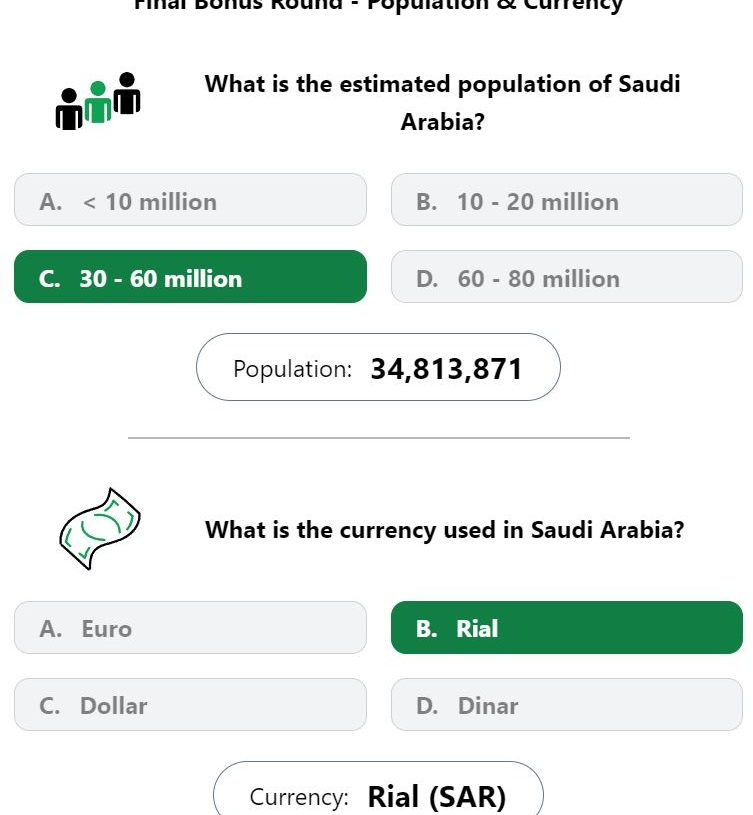The width and height of the screenshot is (753, 815).
Task: Click the green person figure in icon
Action: [x=98, y=102]
